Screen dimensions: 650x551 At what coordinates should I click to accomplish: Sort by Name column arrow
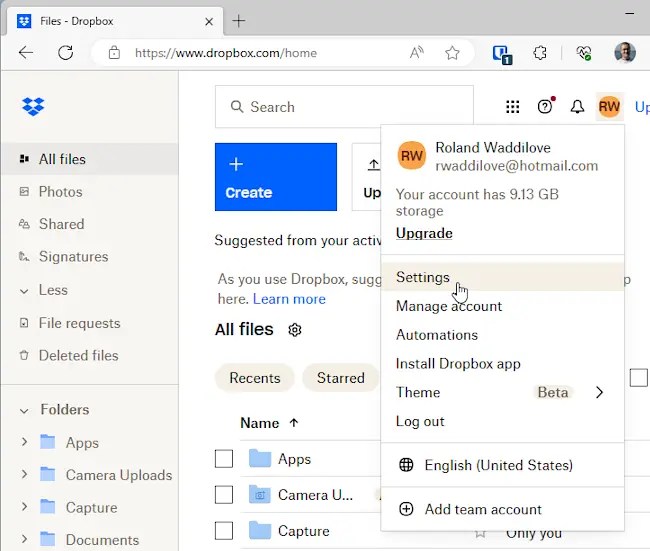pyautogui.click(x=294, y=422)
